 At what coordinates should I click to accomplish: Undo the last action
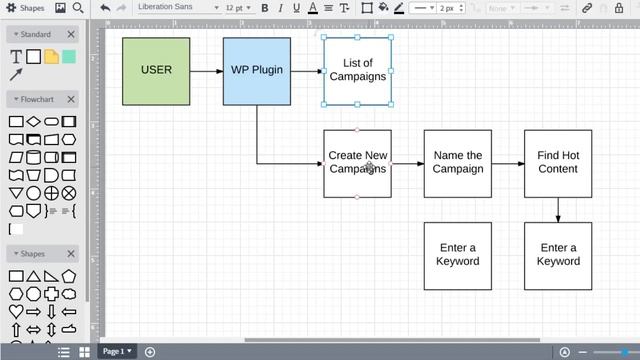[105, 8]
